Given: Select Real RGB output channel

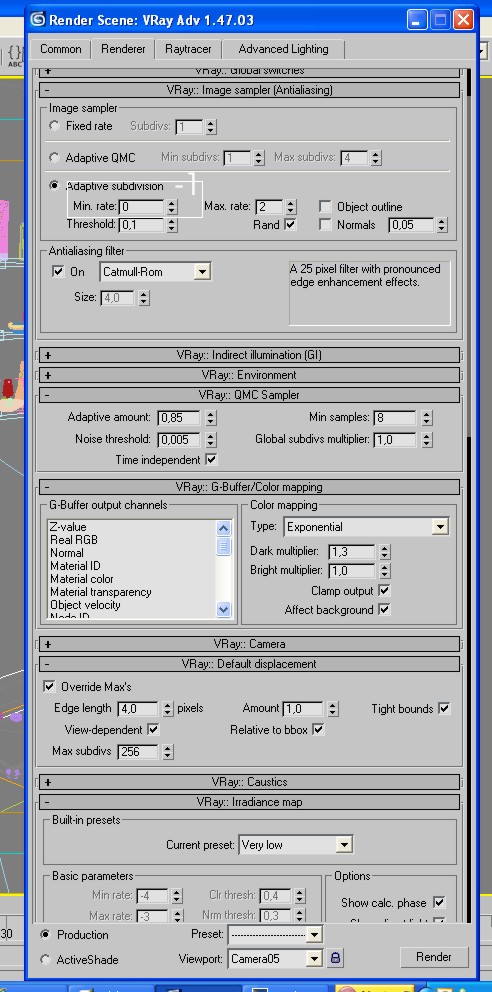Looking at the screenshot, I should 74,540.
